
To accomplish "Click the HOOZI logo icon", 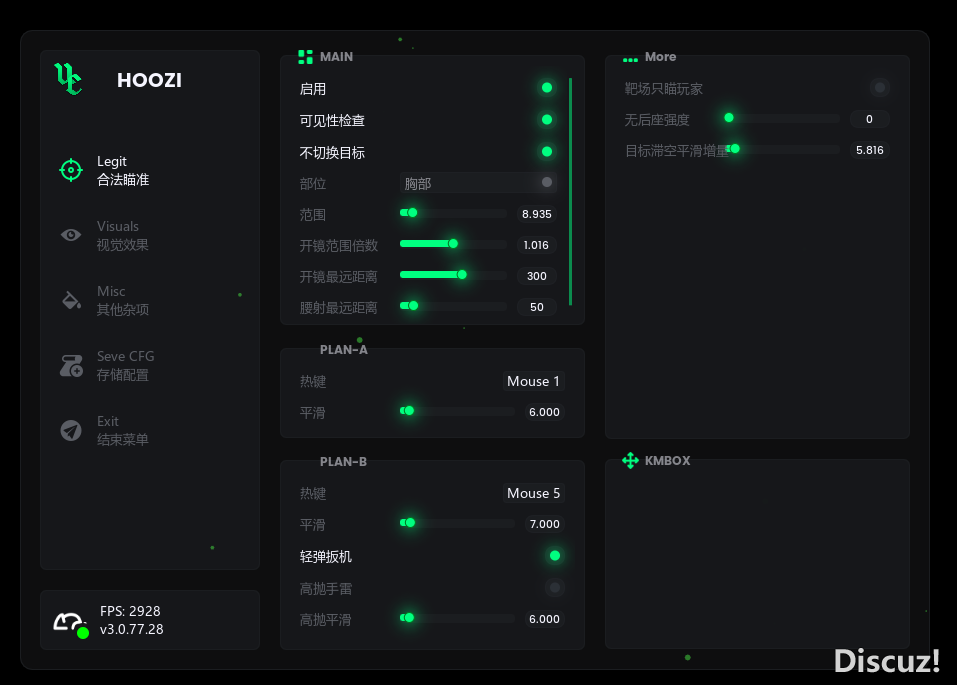I will (x=68, y=79).
